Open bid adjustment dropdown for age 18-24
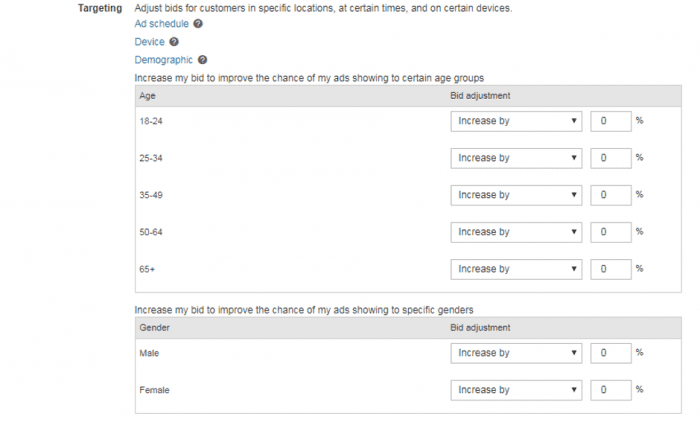The height and width of the screenshot is (422, 700). pos(517,121)
